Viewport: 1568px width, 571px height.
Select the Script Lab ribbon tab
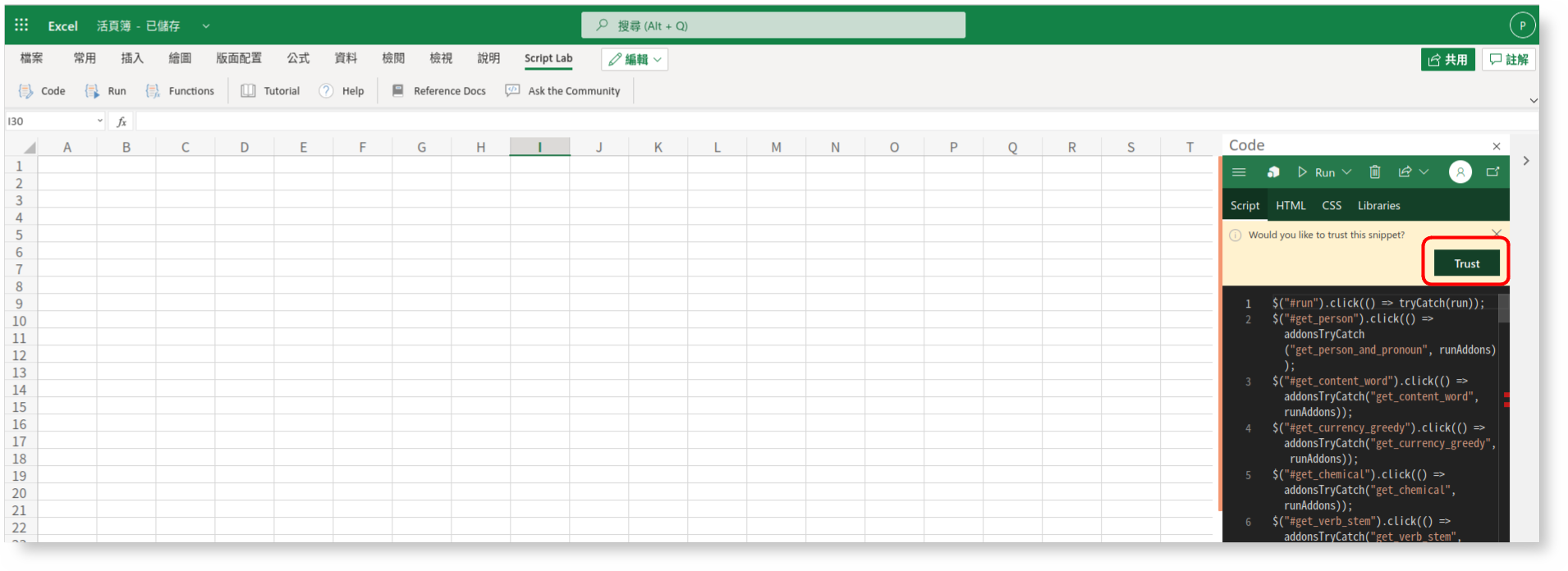[548, 58]
